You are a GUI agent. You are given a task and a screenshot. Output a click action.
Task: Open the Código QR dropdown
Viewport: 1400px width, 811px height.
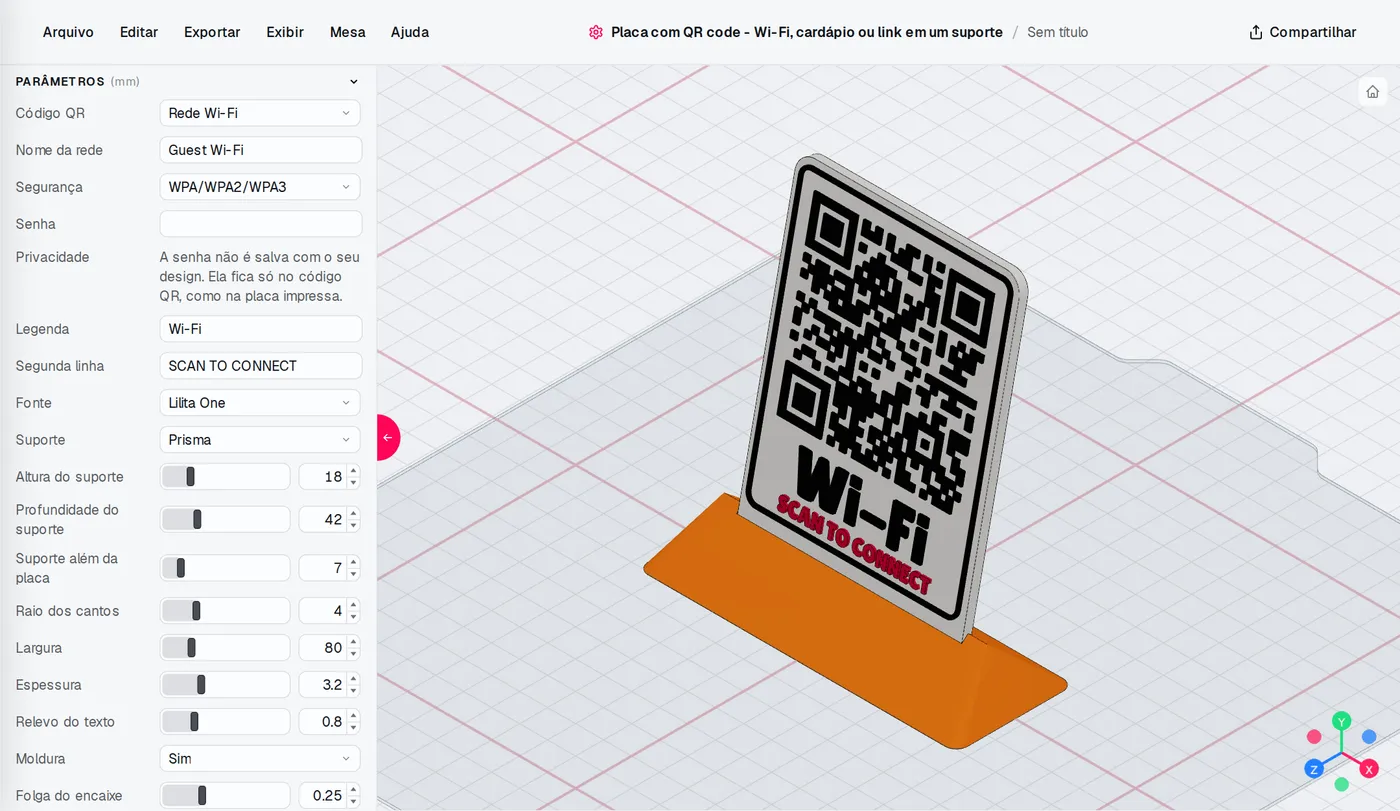pyautogui.click(x=260, y=113)
